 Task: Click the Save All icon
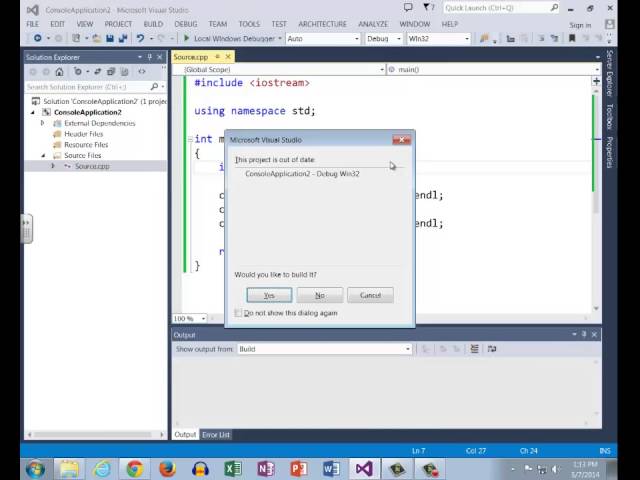coord(122,38)
